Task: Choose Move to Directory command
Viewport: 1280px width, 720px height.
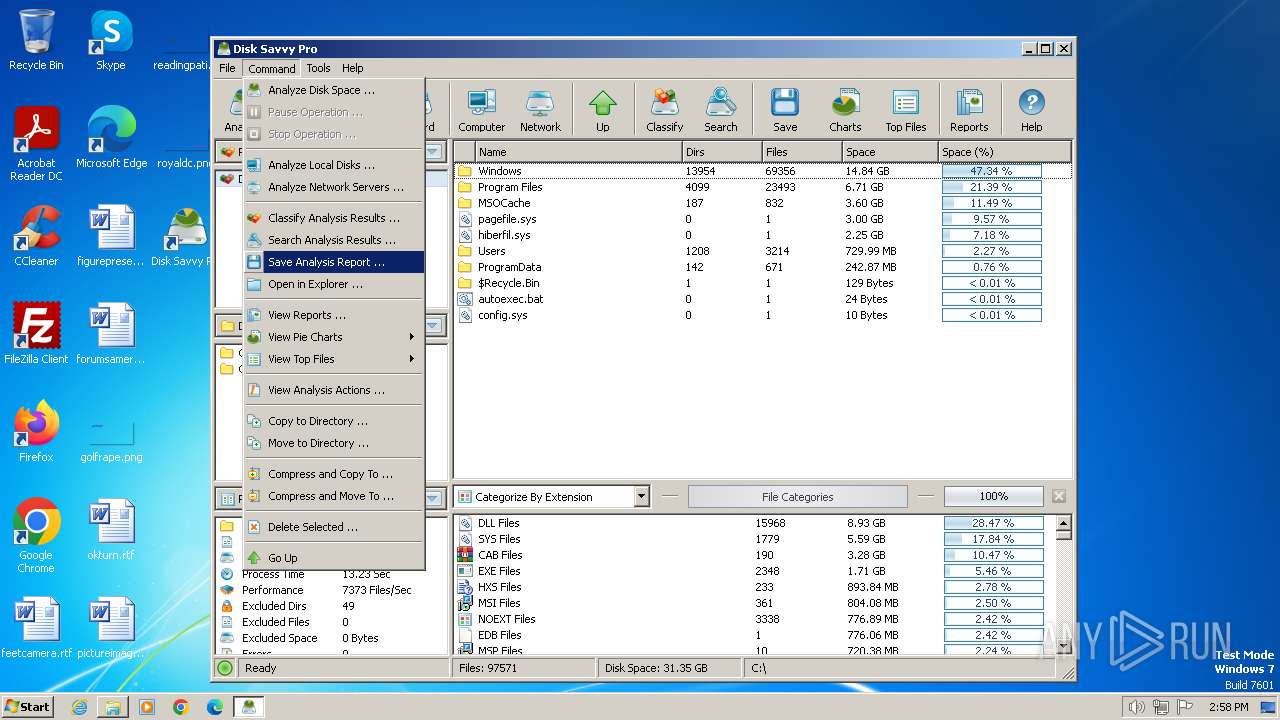Action: coord(334,443)
